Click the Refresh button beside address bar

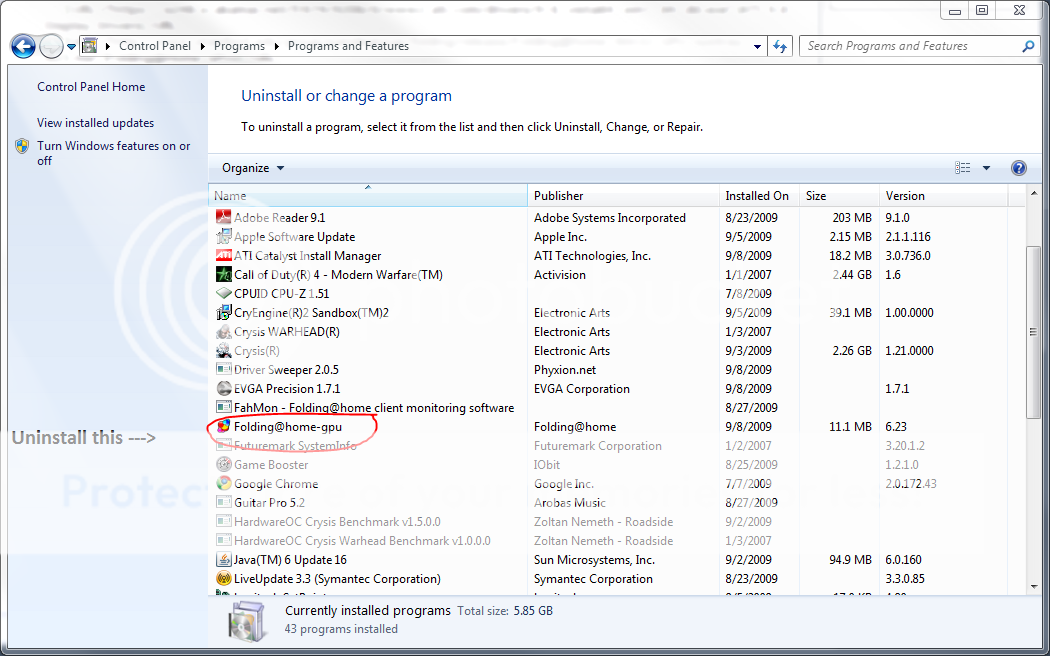click(x=780, y=46)
